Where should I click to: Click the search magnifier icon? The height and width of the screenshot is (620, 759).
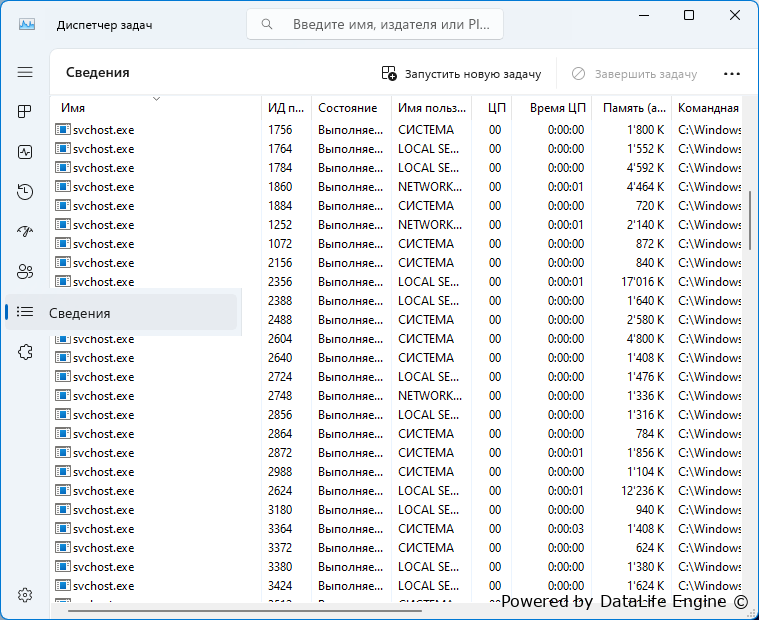[267, 24]
